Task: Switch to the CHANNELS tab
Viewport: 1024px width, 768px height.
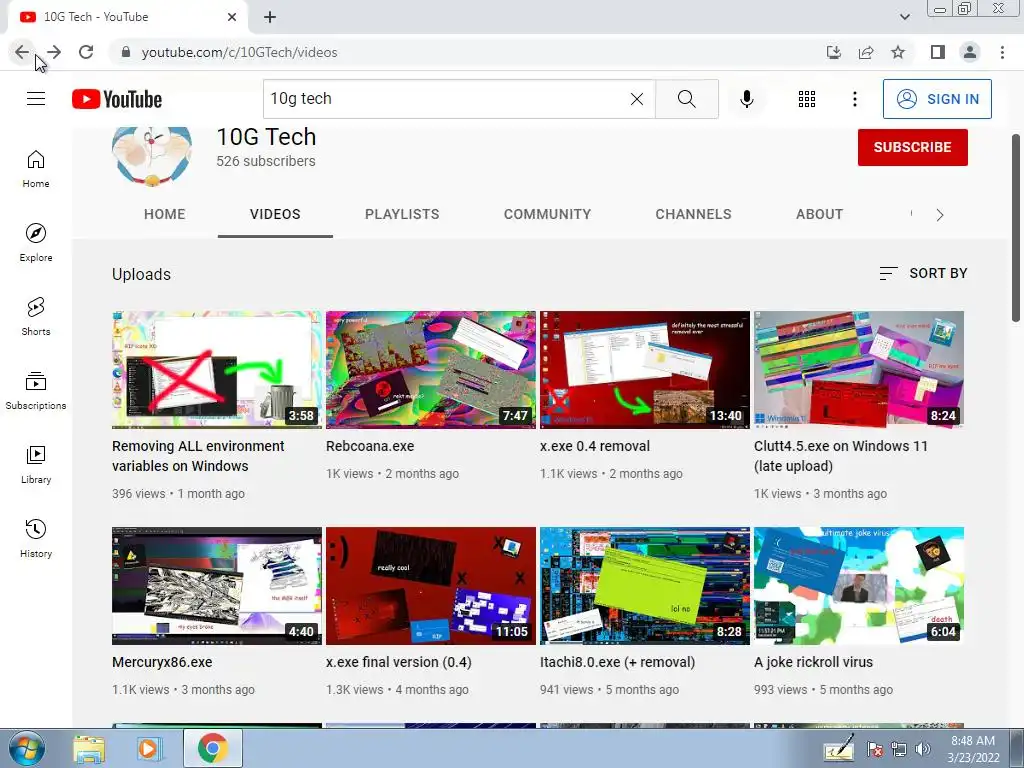Action: click(x=694, y=214)
